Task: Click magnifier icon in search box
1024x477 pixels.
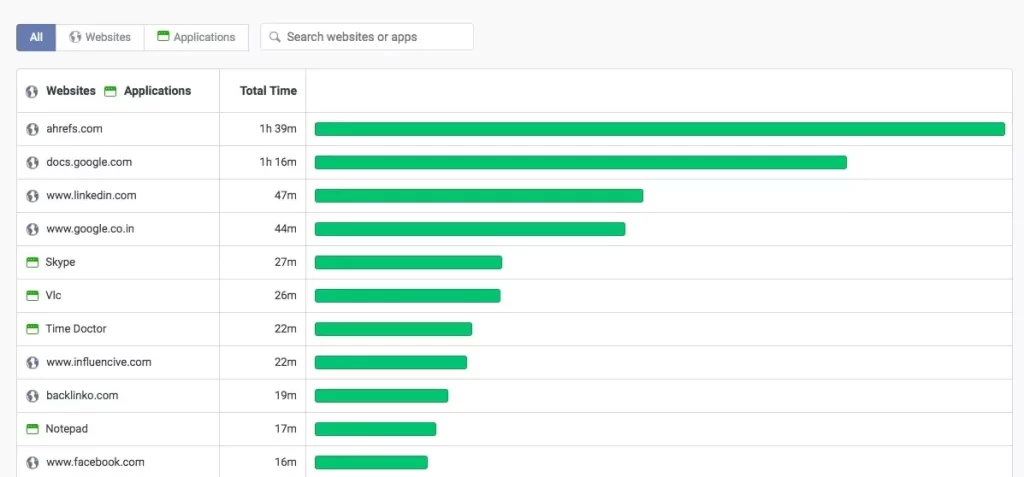Action: click(x=275, y=37)
